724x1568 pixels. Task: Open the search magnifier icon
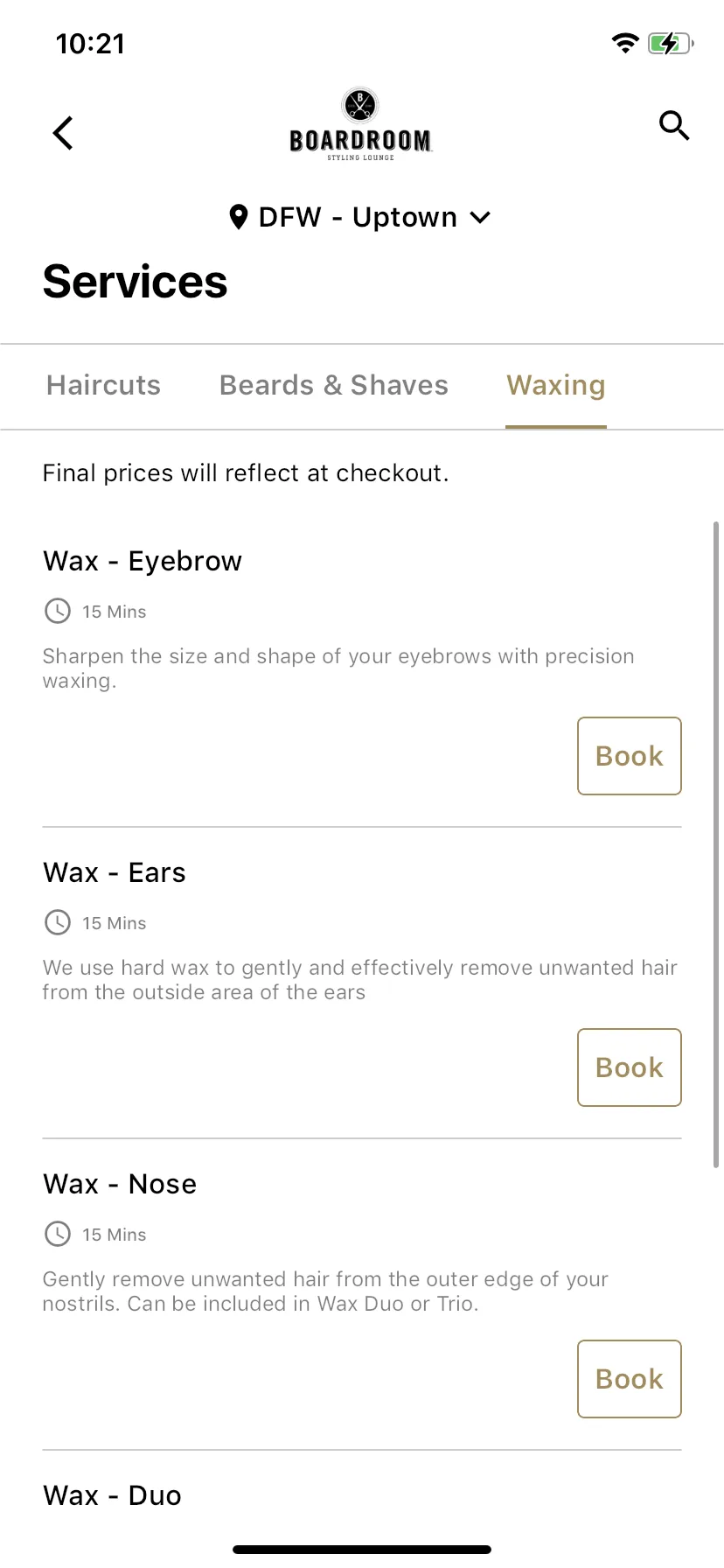[674, 126]
